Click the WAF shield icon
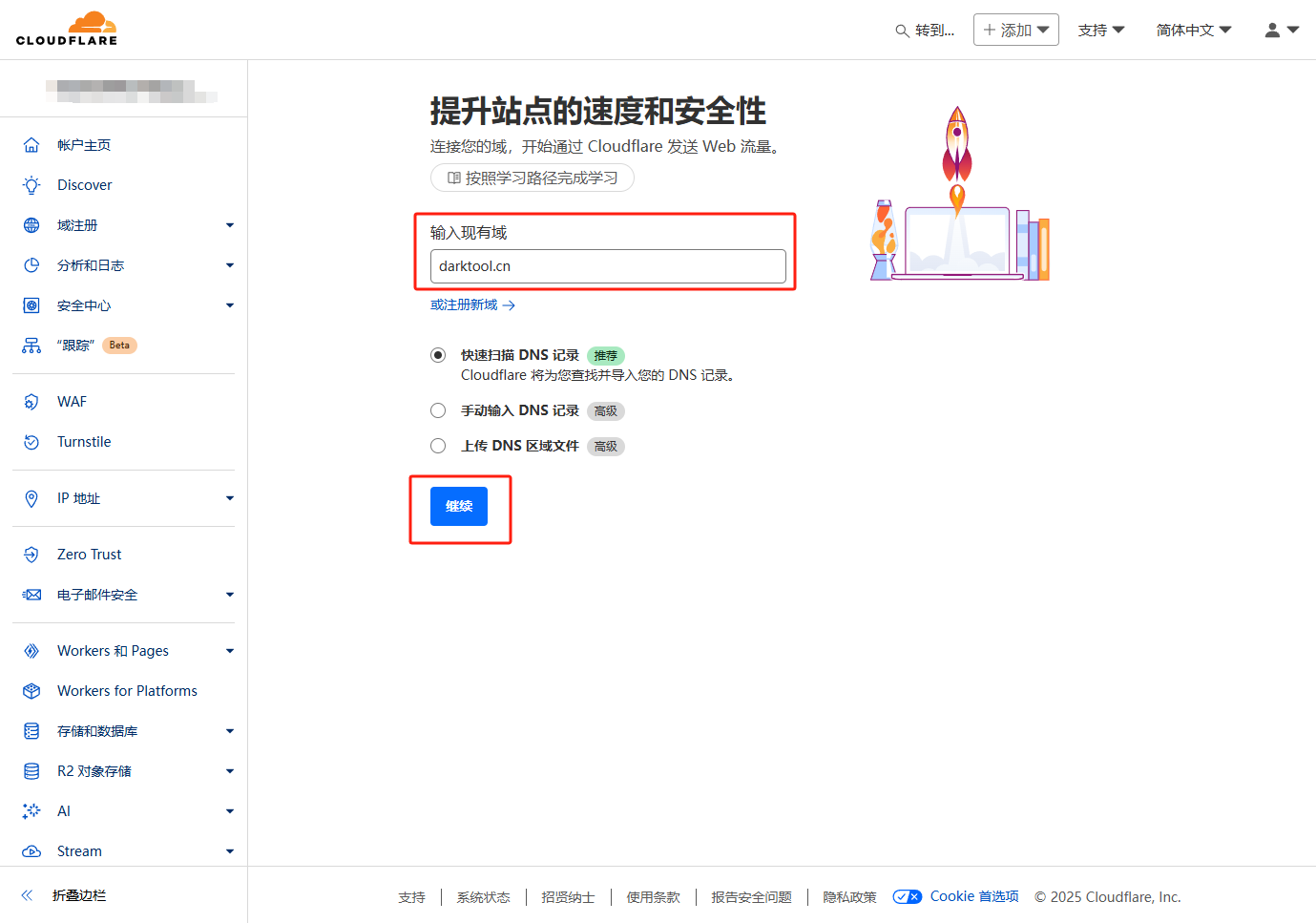 pos(31,402)
